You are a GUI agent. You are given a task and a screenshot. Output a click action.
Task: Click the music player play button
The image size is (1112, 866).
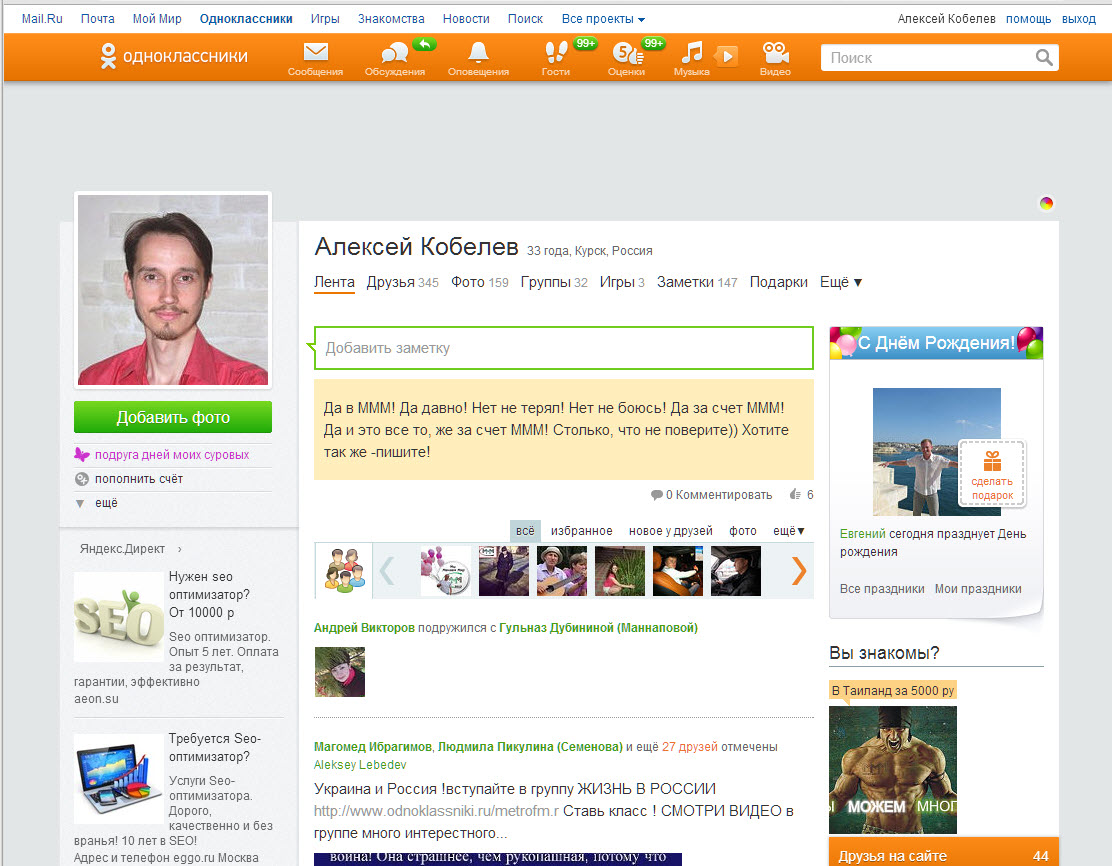[x=726, y=56]
